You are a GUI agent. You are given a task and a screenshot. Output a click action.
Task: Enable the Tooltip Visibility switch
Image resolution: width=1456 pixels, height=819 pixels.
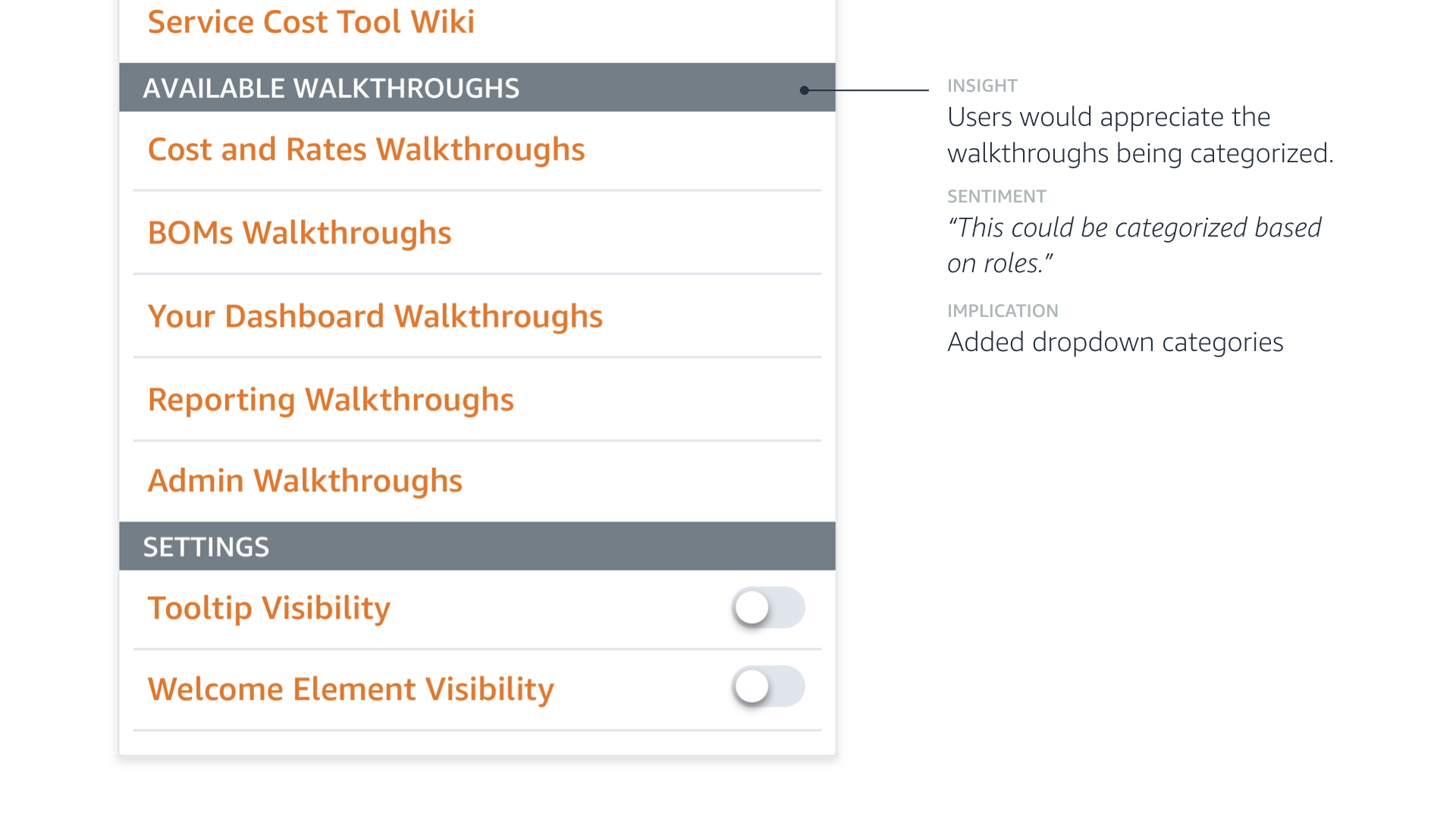click(x=767, y=607)
